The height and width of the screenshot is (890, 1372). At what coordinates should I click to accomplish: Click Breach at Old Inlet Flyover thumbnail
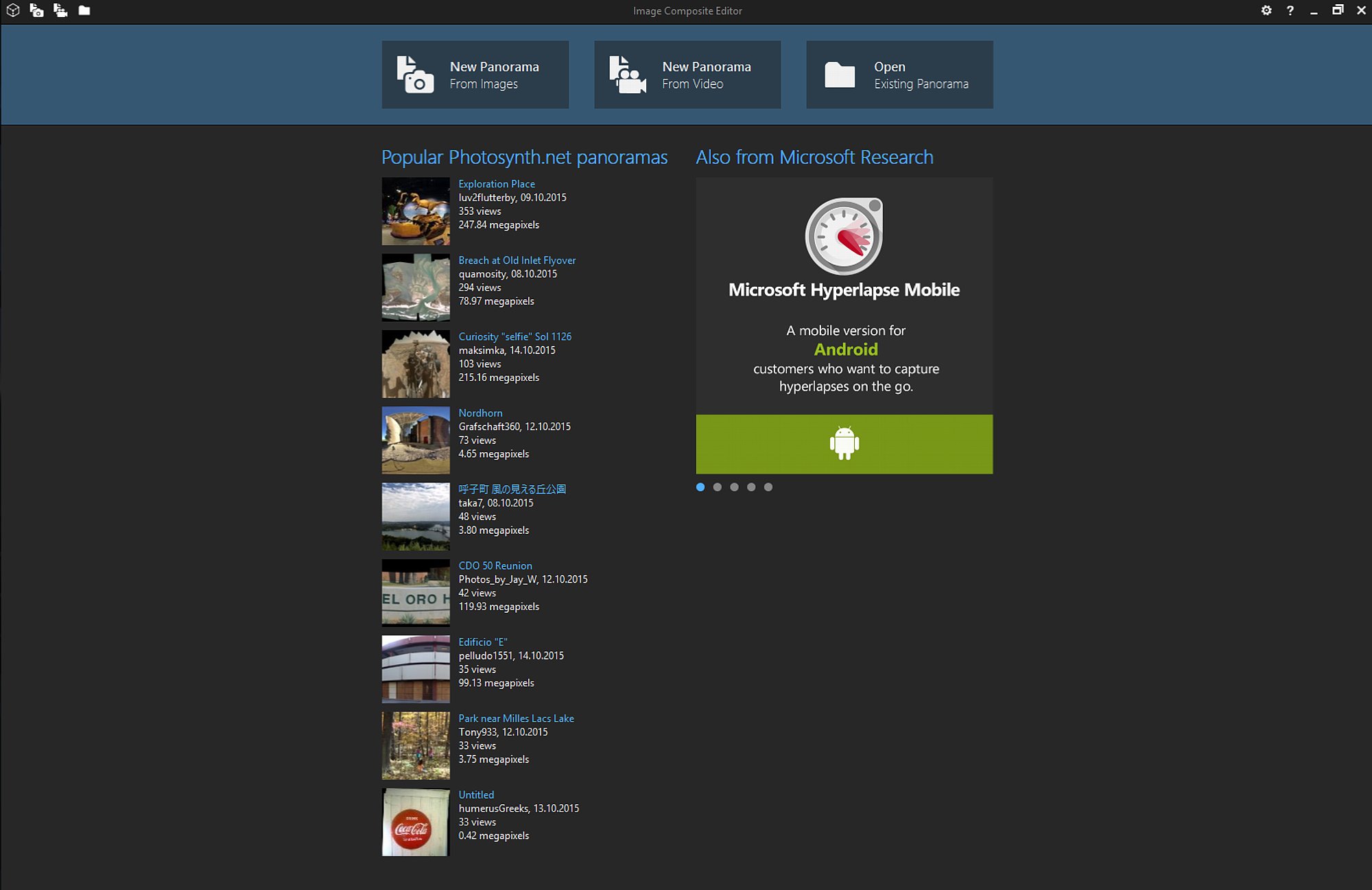pyautogui.click(x=416, y=288)
